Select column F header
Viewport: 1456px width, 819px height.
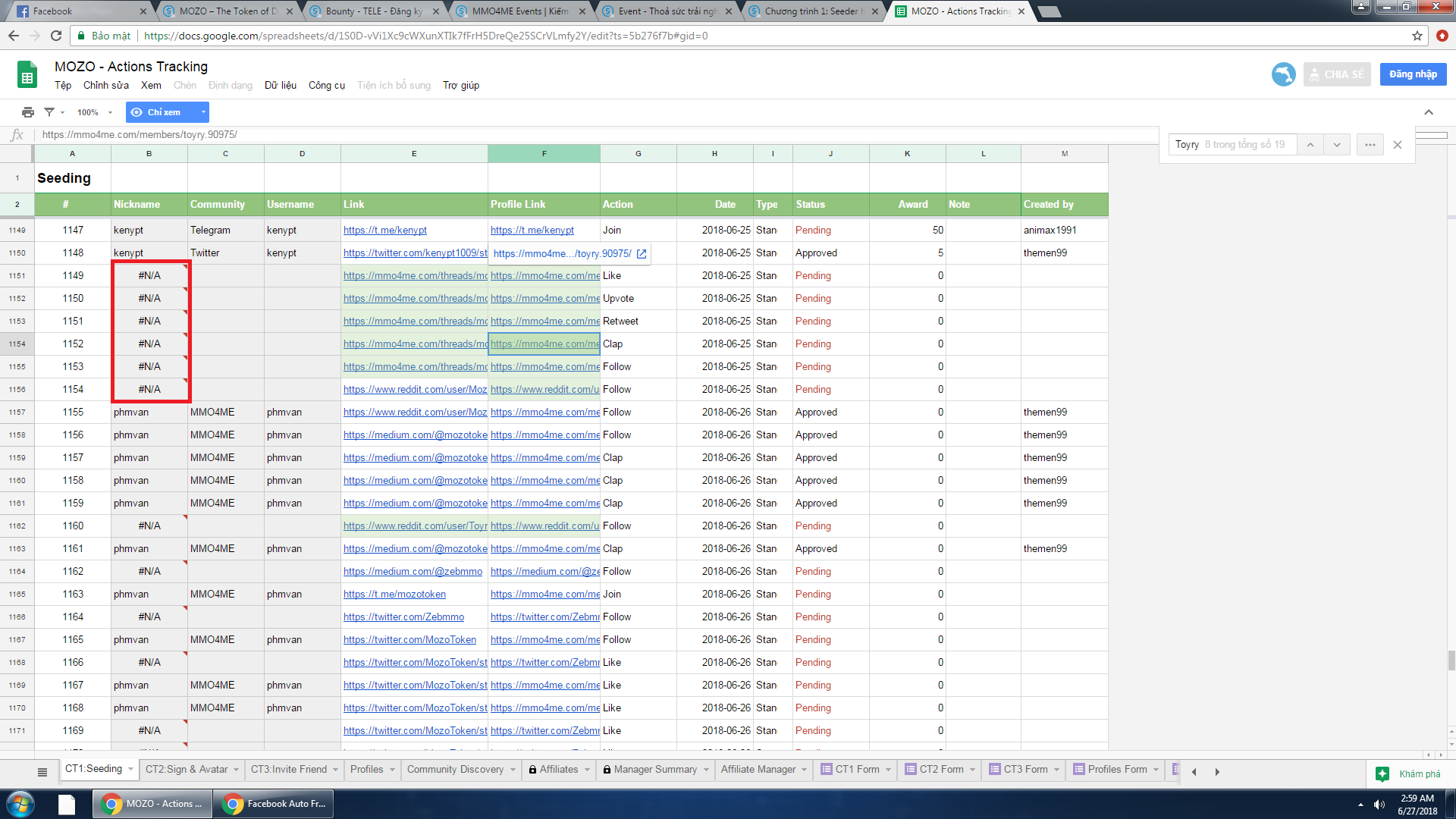point(544,154)
